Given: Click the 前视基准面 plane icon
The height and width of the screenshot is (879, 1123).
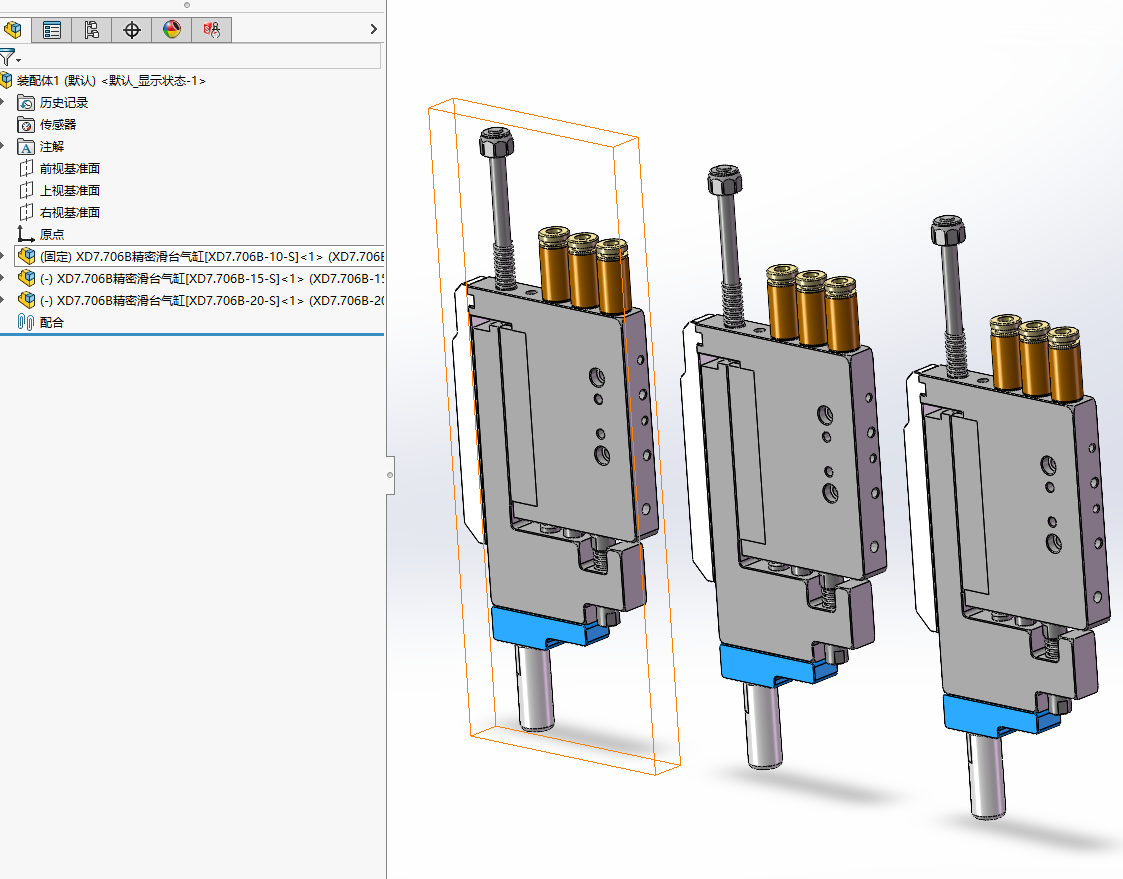Looking at the screenshot, I should tap(26, 168).
